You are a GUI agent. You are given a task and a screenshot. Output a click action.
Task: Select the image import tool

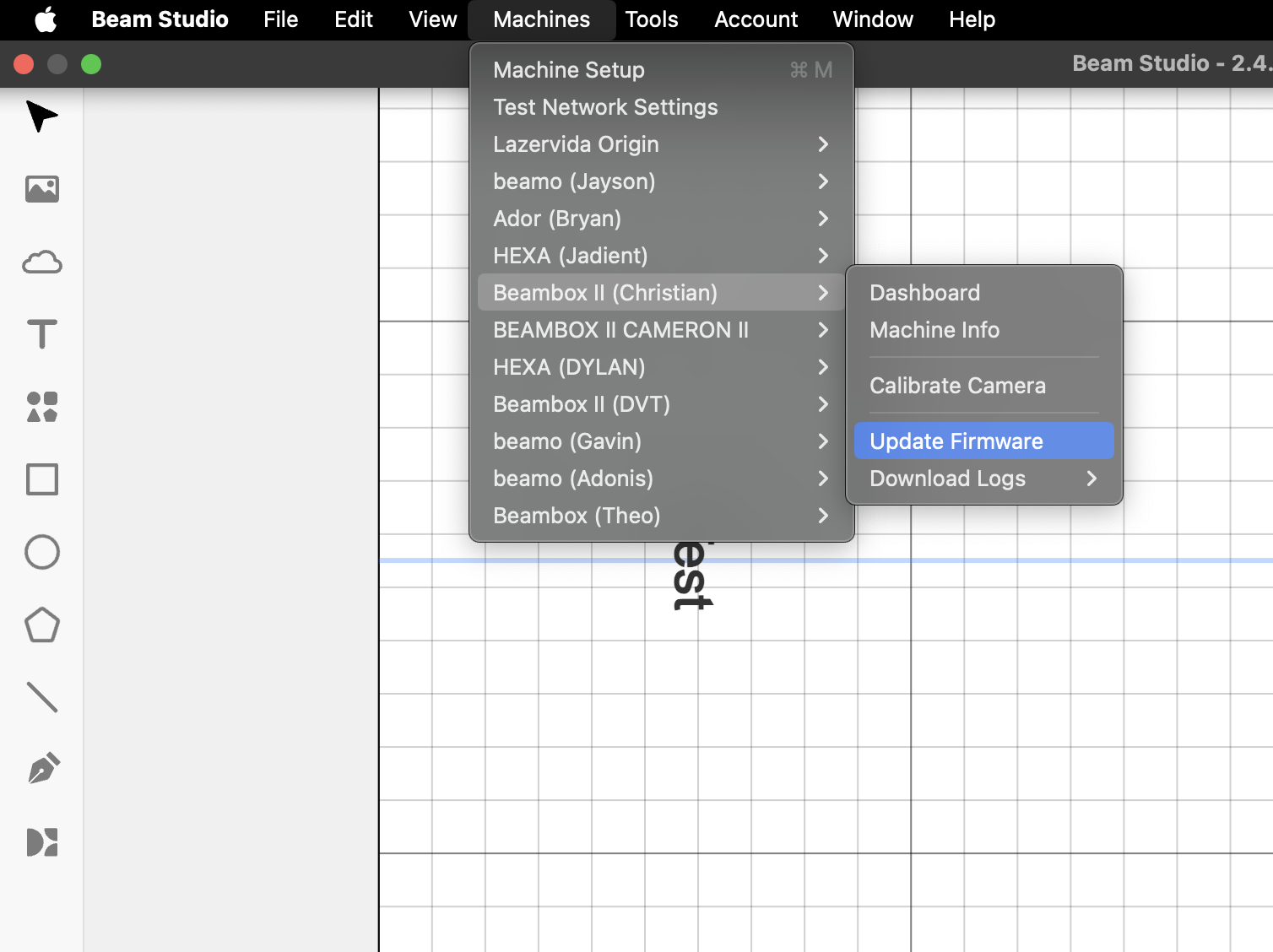point(41,189)
